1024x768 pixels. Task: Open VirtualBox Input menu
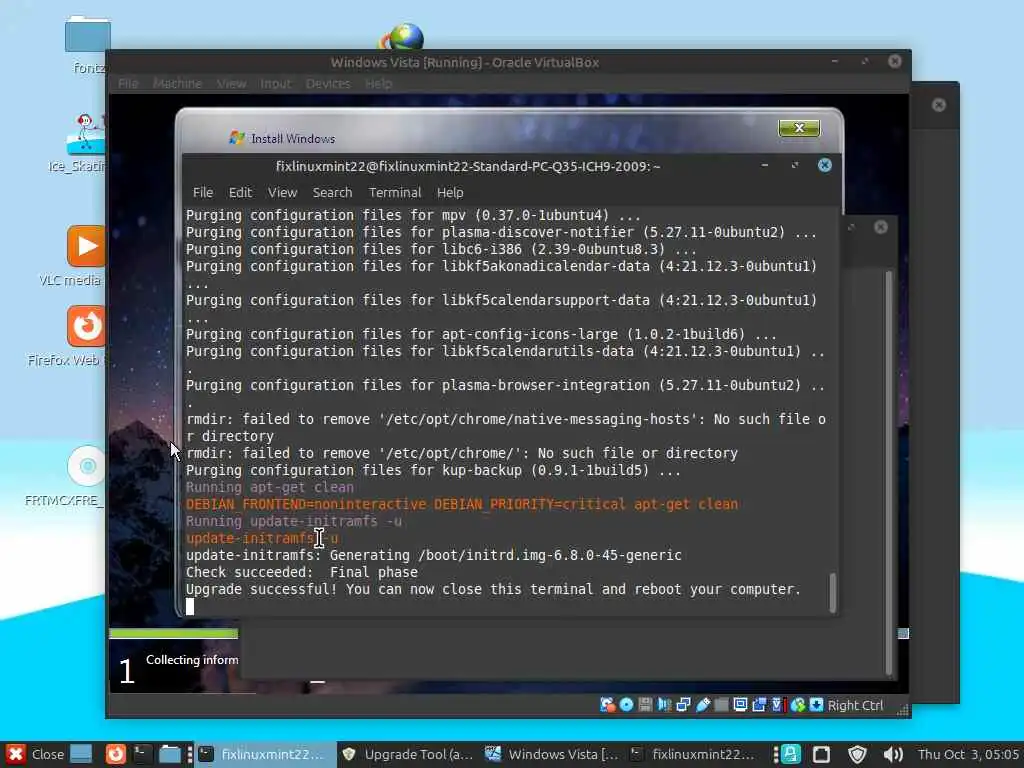[276, 84]
